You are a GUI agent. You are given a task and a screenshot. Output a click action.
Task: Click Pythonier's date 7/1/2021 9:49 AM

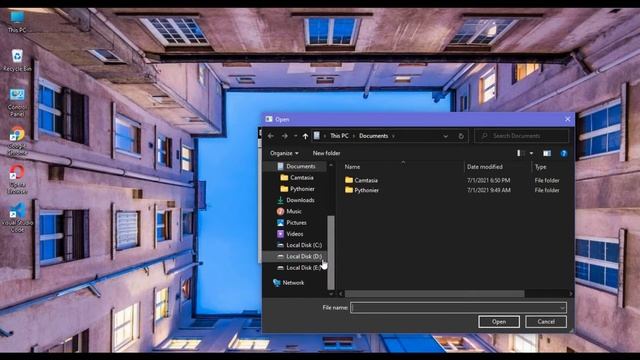(489, 190)
